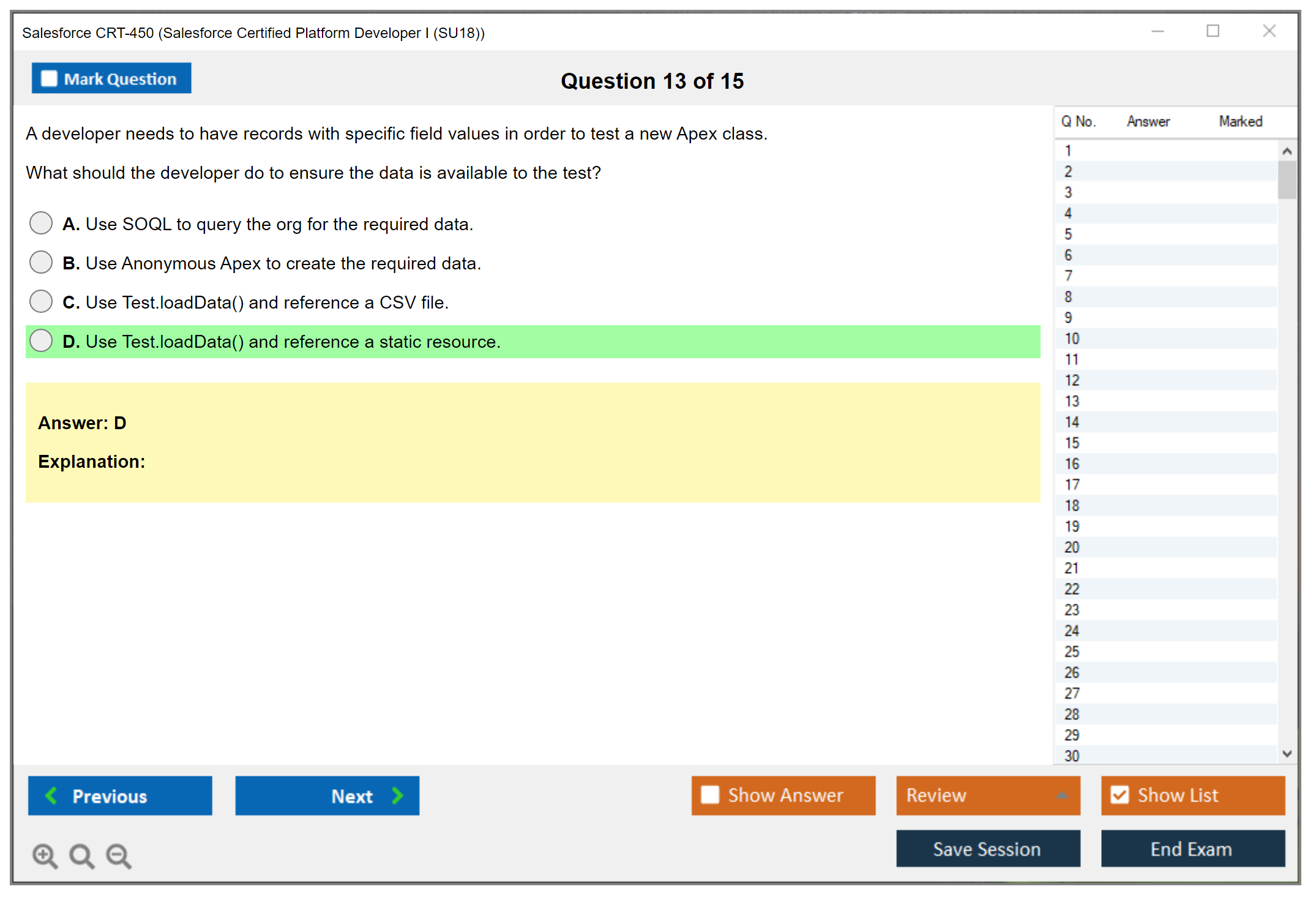
Task: Click the End Exam button
Action: tap(1192, 849)
